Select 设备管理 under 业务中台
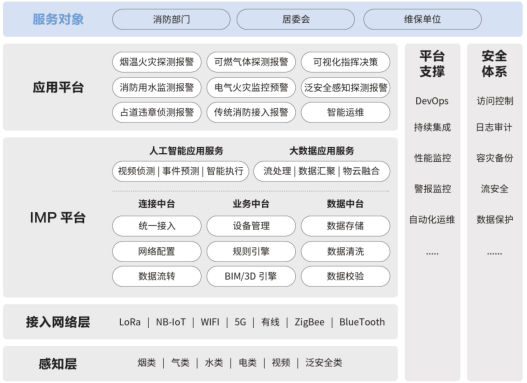The width and height of the screenshot is (527, 383). pyautogui.click(x=251, y=226)
